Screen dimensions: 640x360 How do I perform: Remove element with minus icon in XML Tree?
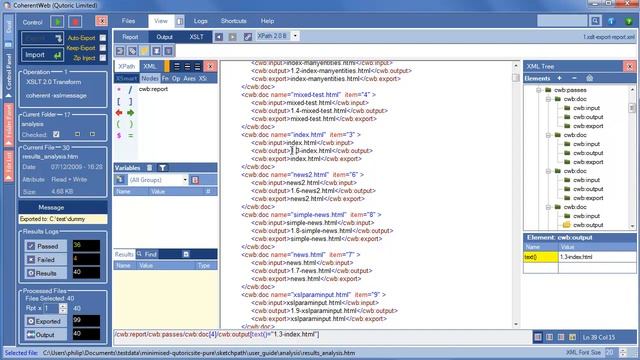point(574,78)
